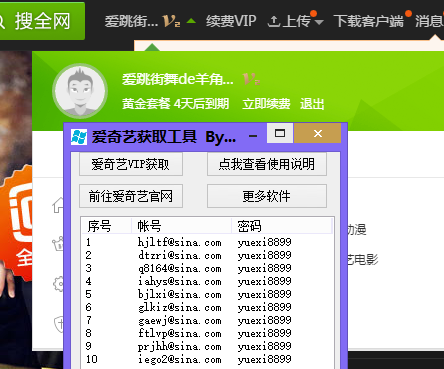Click 立即续费 renew link
This screenshot has width=444, height=369.
click(266, 104)
